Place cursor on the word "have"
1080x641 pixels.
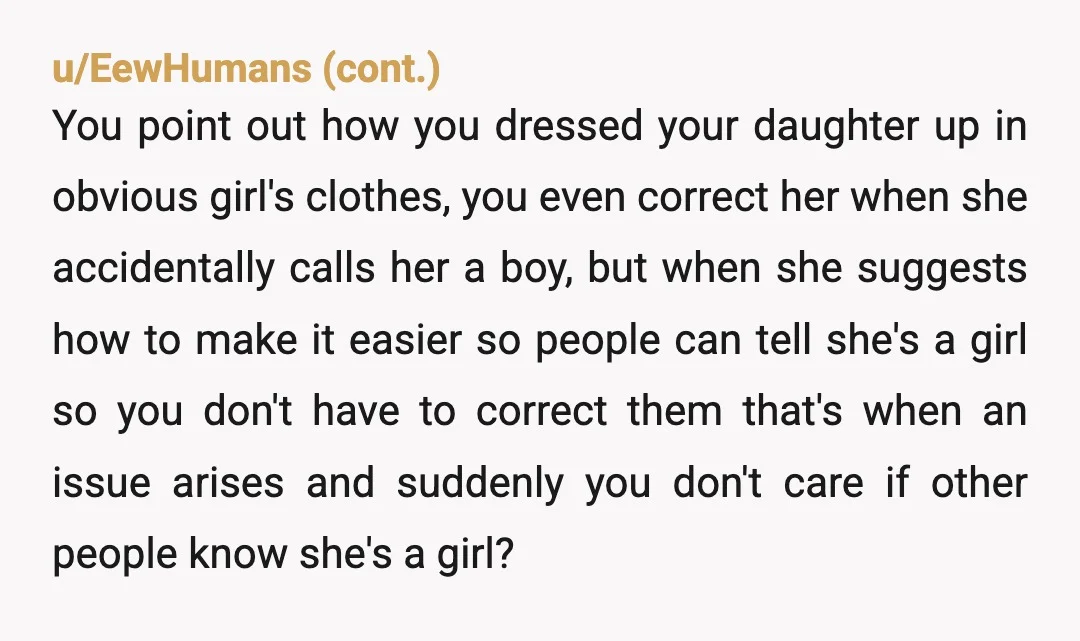356,411
